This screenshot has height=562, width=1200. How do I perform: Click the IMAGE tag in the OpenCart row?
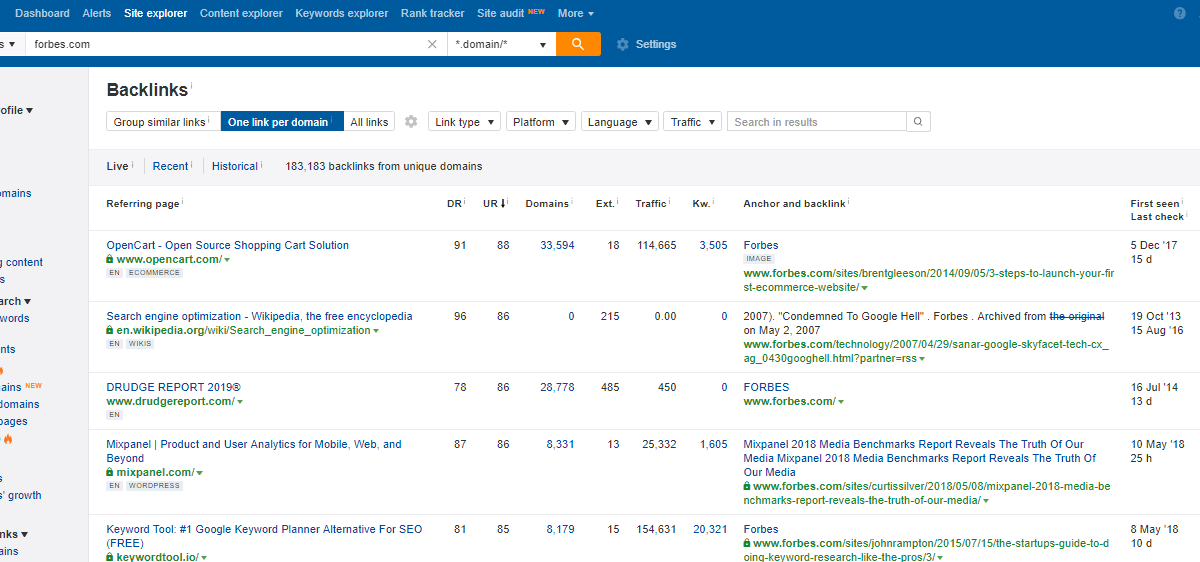coord(759,258)
